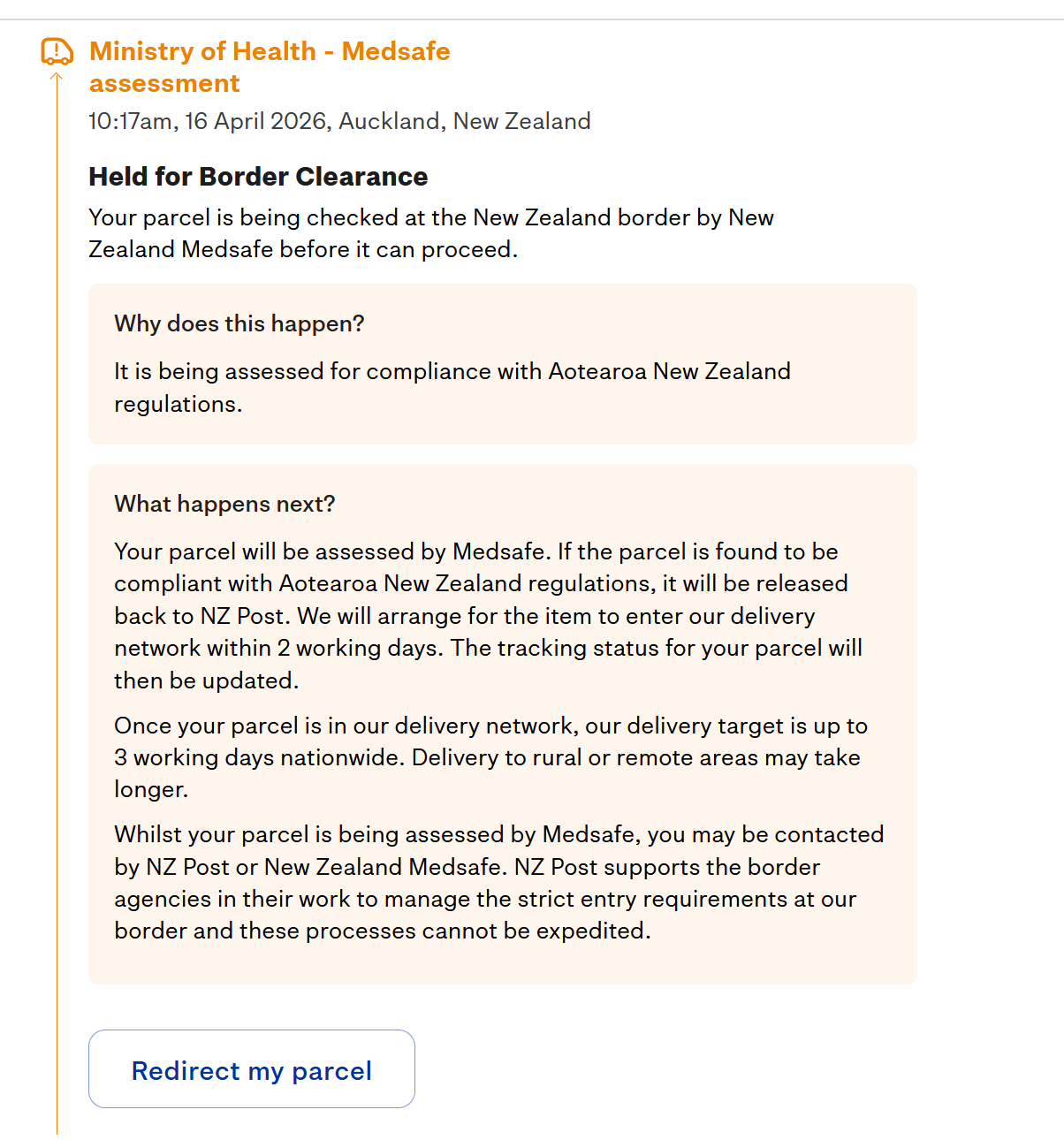
Task: Click the paragraph about compliance with Aotearoa regulations
Action: coord(452,387)
